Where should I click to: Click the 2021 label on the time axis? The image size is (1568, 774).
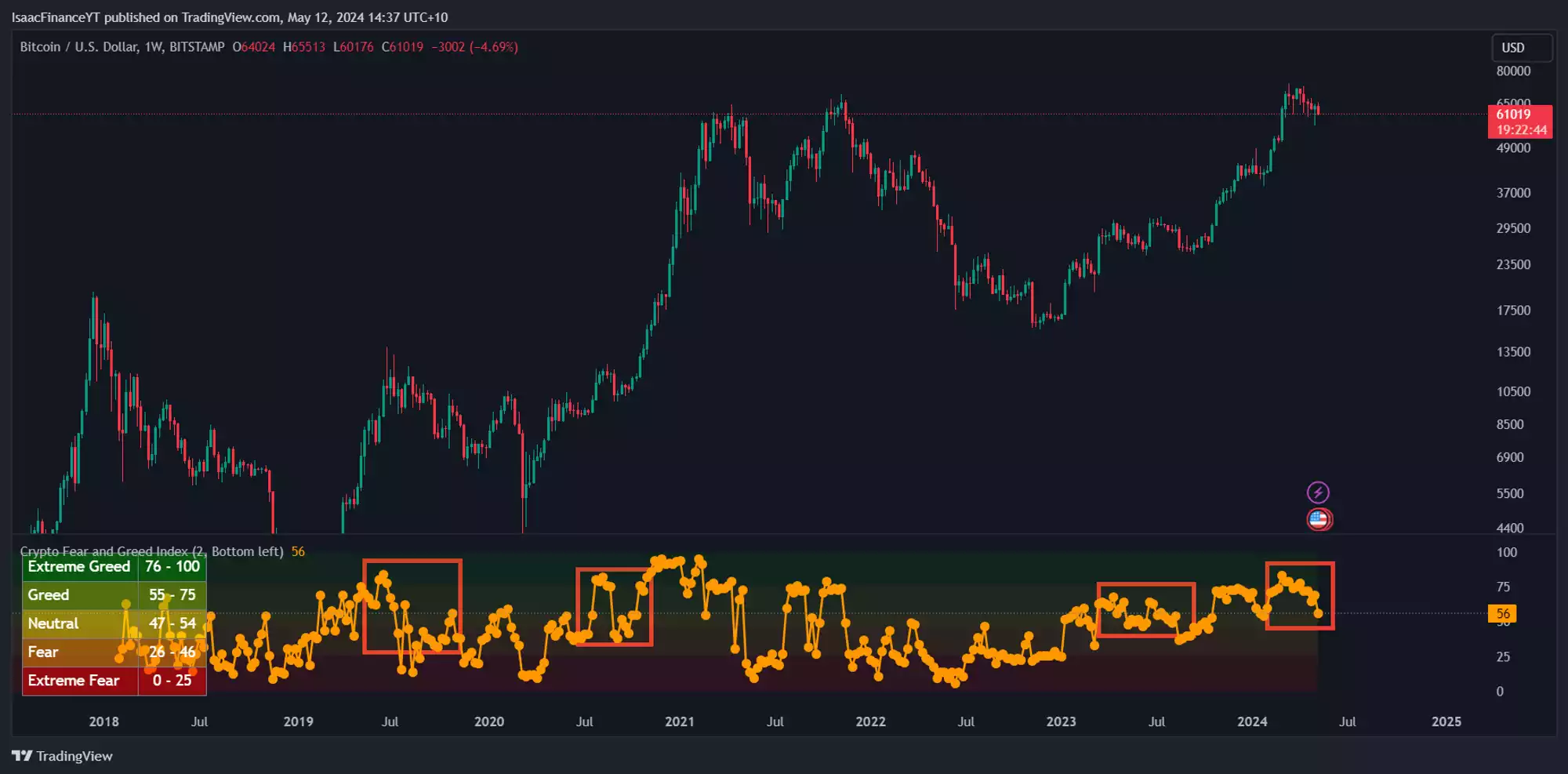[x=679, y=721]
